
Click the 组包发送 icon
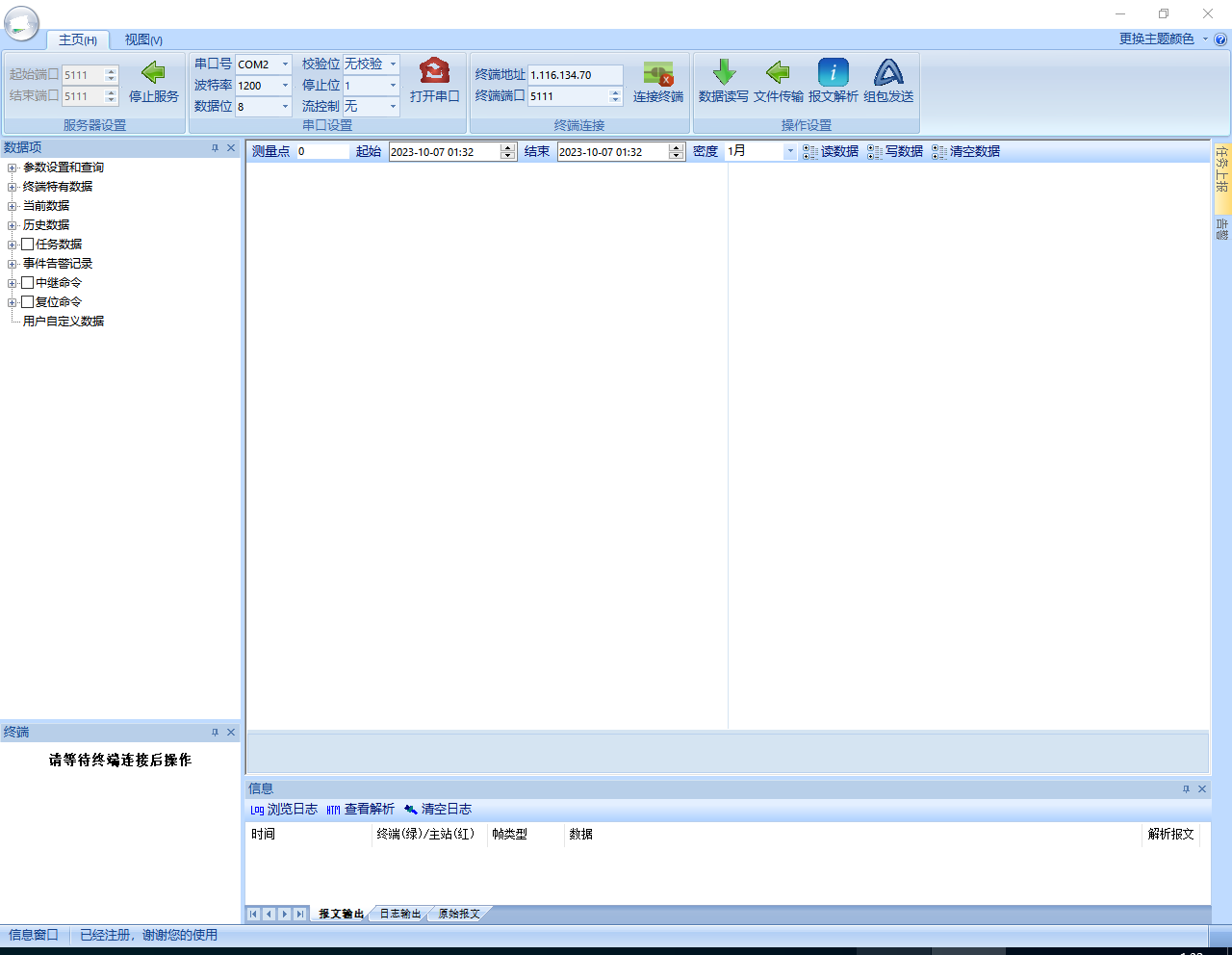pos(888,72)
